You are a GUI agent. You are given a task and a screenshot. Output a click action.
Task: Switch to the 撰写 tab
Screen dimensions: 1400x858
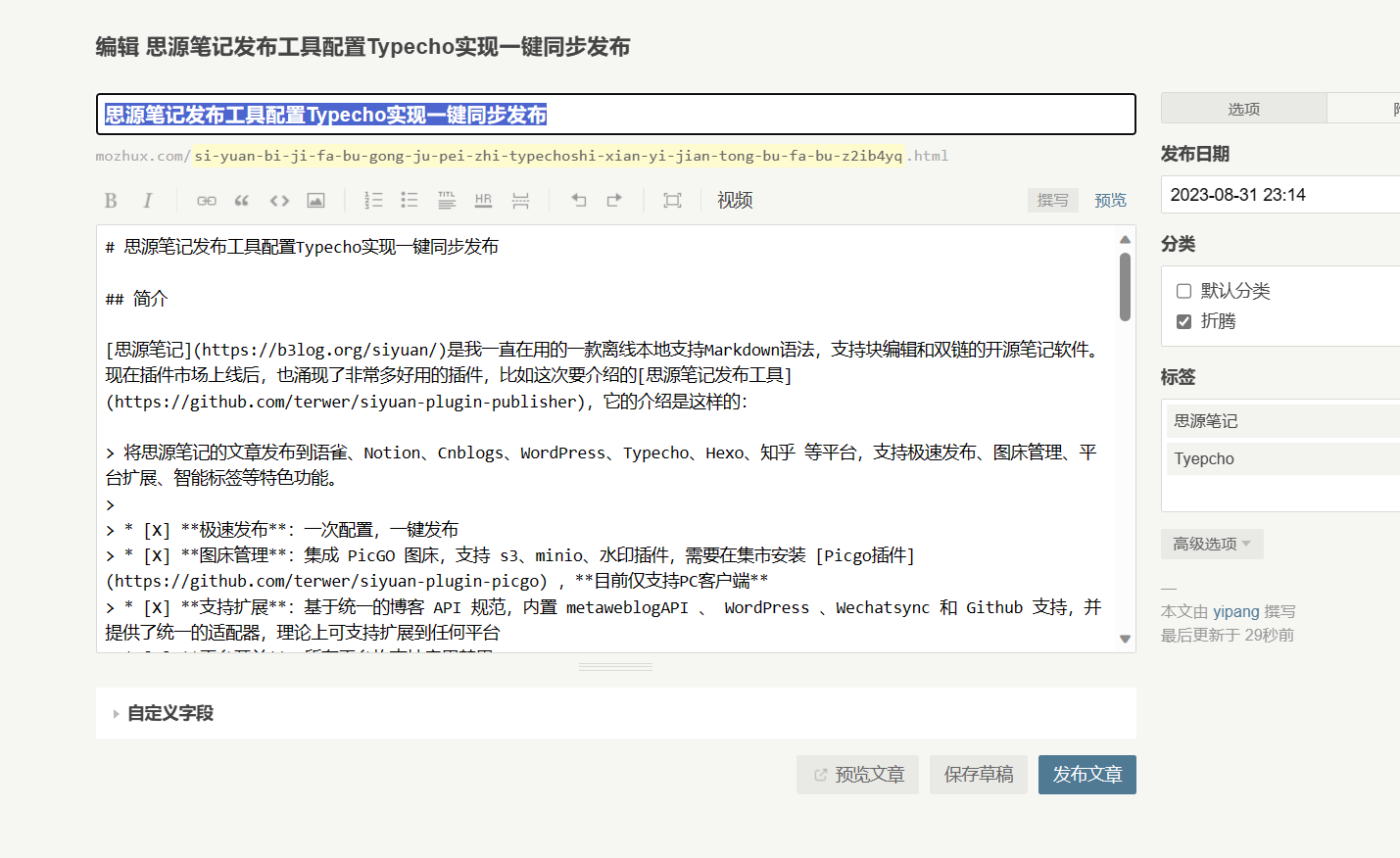(1053, 200)
